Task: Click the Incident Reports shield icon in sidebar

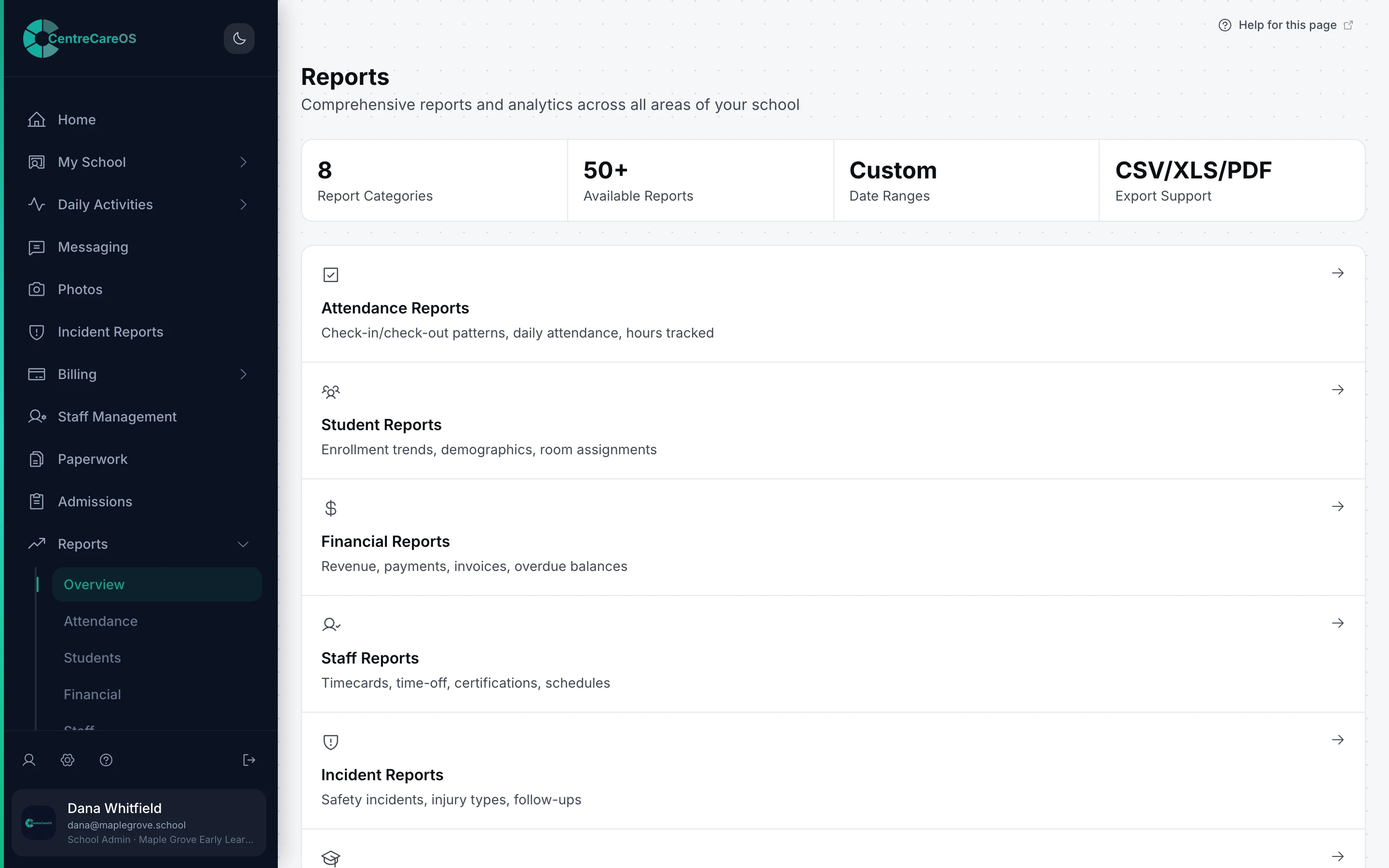Action: (x=37, y=332)
